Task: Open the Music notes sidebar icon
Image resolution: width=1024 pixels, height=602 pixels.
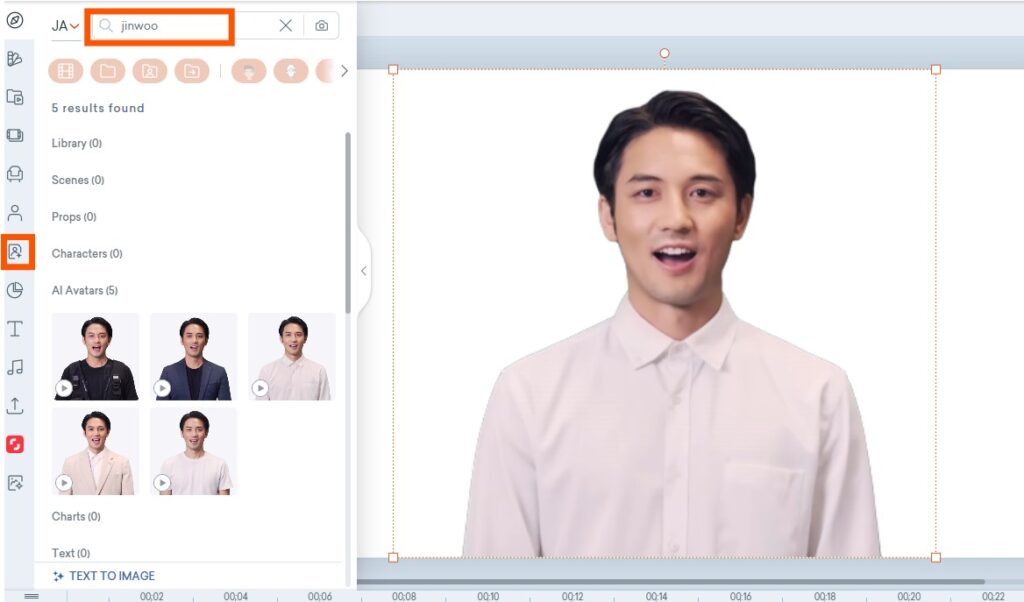Action: [x=15, y=367]
